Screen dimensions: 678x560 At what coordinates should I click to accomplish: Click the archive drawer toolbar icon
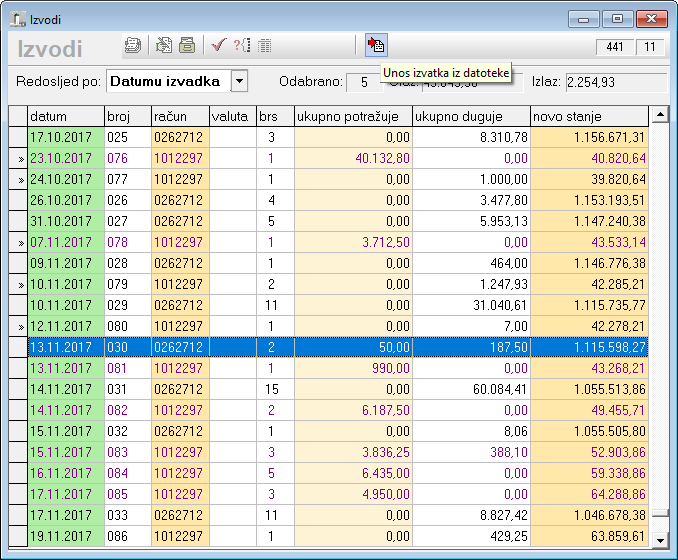[x=187, y=45]
